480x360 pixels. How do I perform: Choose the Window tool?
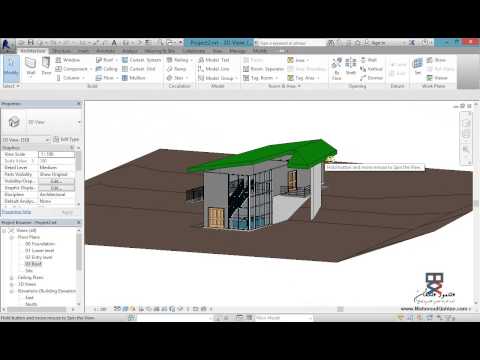(x=68, y=60)
